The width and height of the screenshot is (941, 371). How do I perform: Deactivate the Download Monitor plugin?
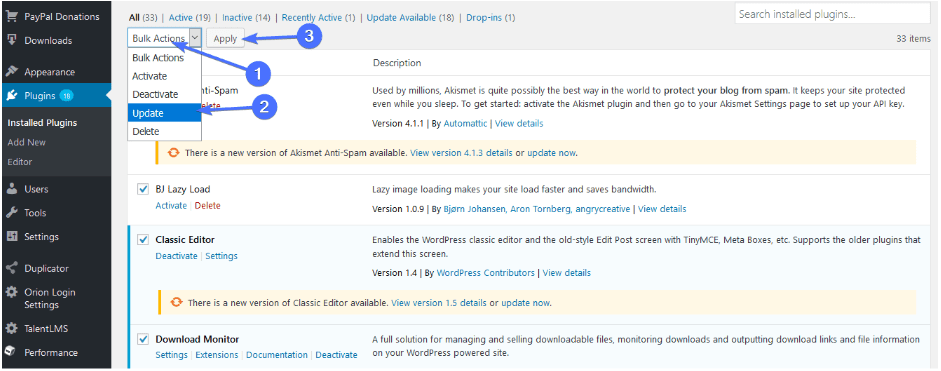click(337, 355)
